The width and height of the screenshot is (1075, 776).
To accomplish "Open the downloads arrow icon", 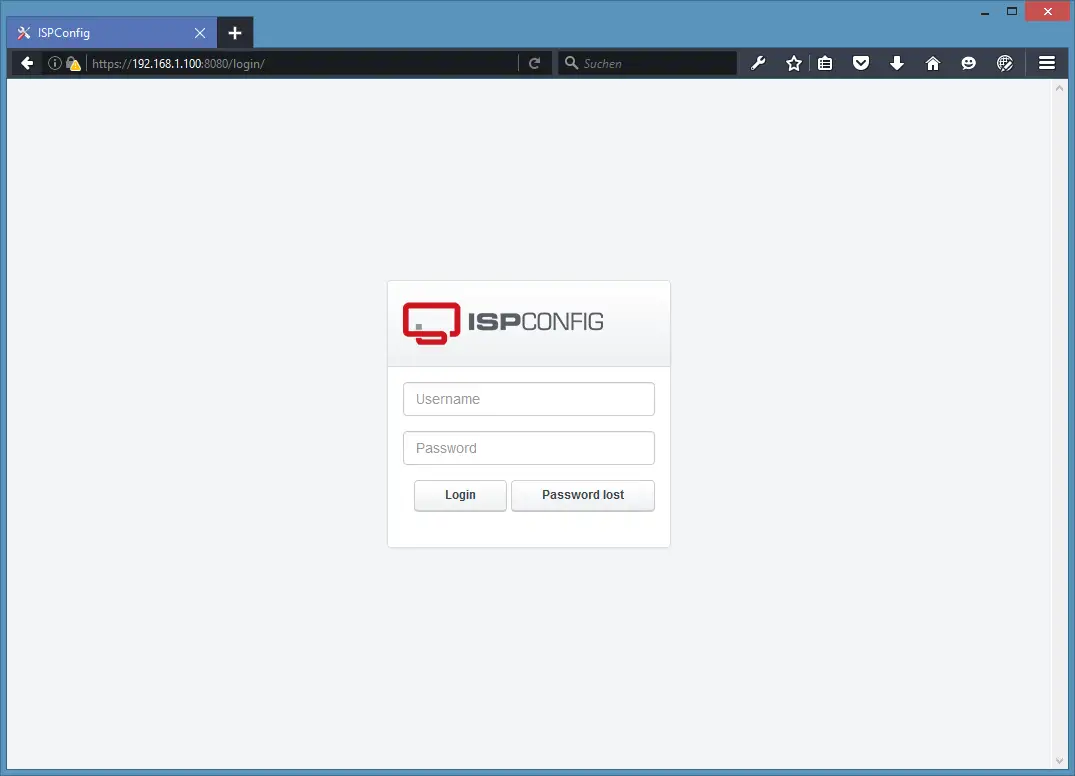I will click(897, 63).
